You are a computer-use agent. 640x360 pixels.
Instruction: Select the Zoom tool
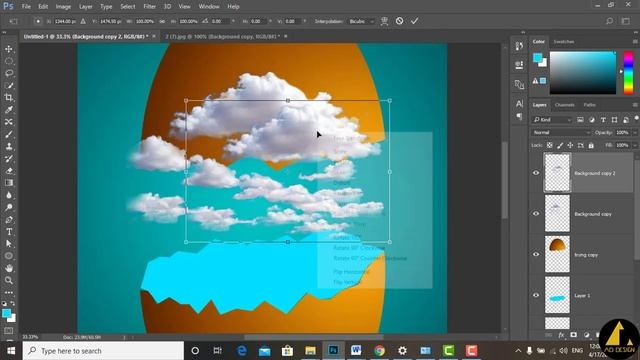pyautogui.click(x=9, y=280)
